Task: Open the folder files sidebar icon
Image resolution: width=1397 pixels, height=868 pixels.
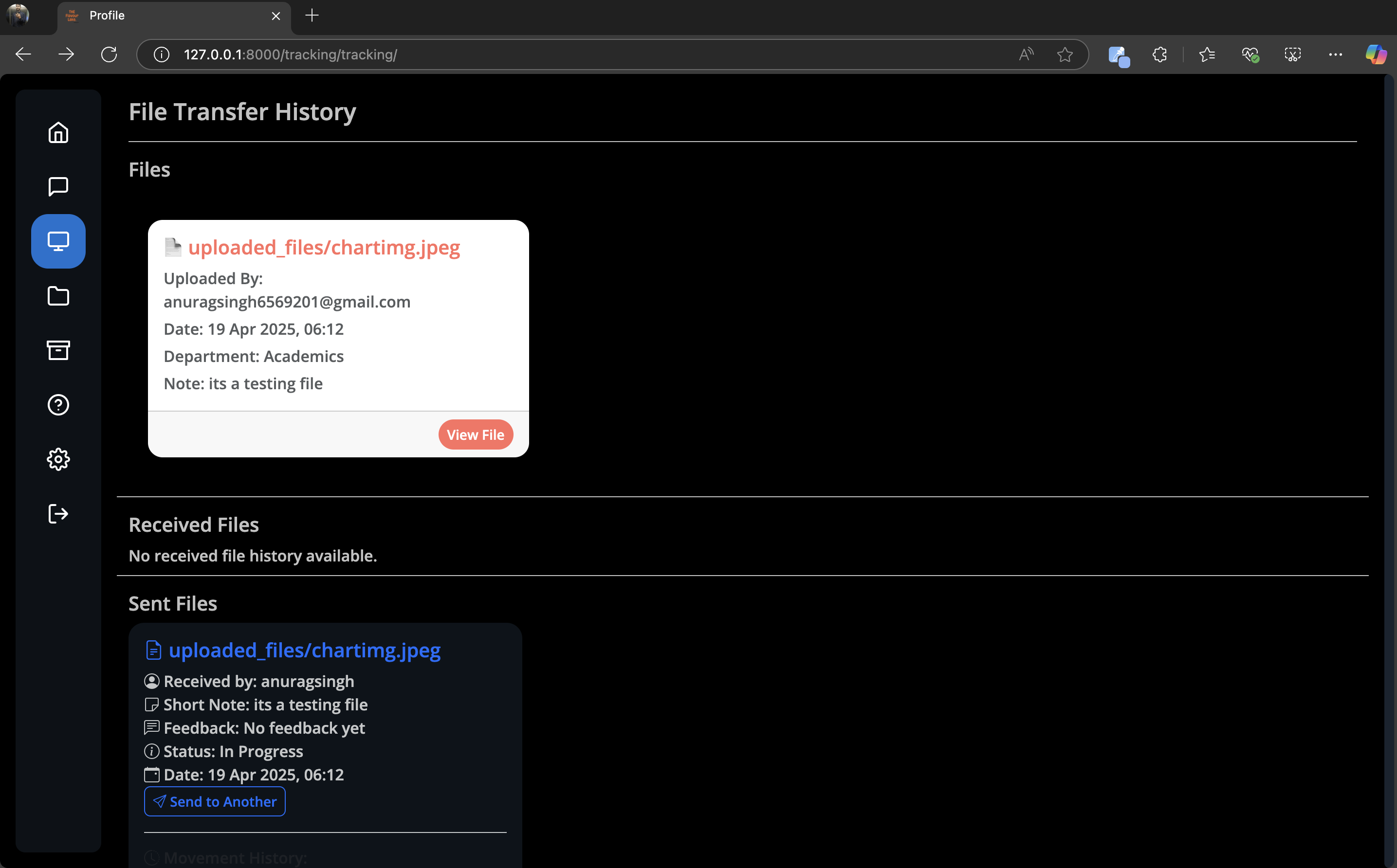Action: click(58, 296)
